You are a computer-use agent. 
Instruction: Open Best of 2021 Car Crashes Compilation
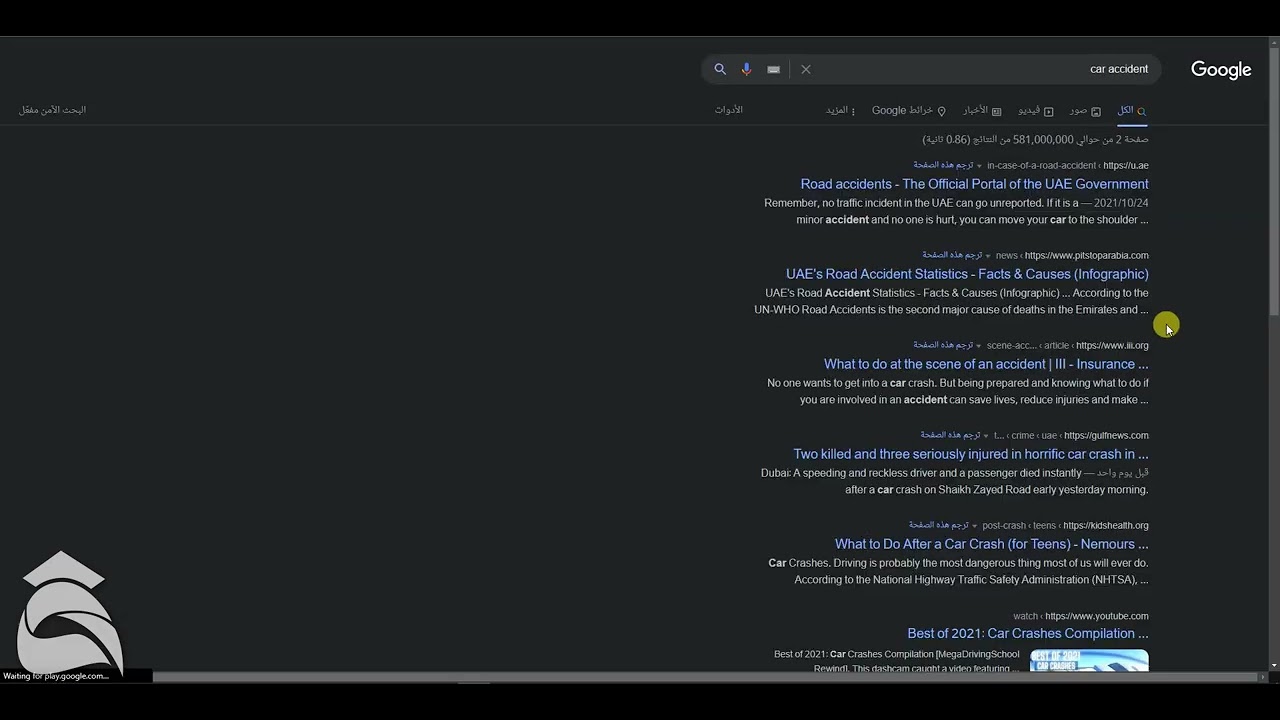(1028, 634)
